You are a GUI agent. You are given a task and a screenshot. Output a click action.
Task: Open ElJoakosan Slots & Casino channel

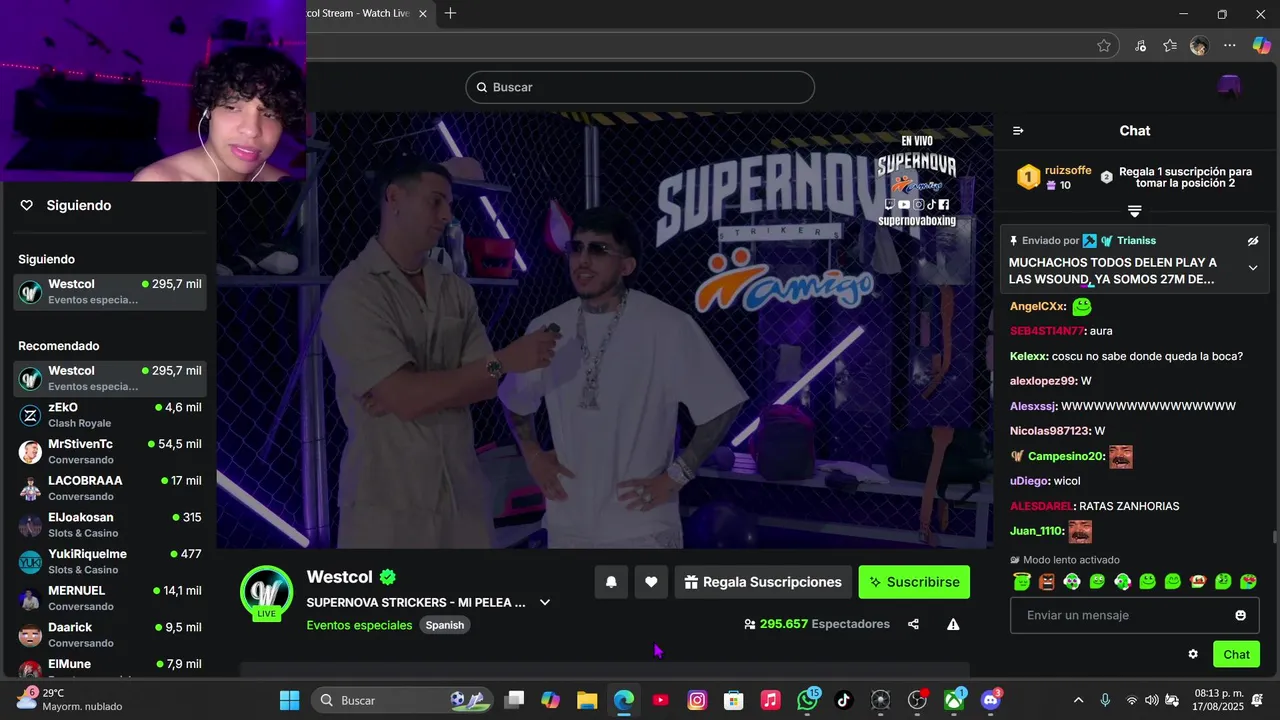point(110,525)
